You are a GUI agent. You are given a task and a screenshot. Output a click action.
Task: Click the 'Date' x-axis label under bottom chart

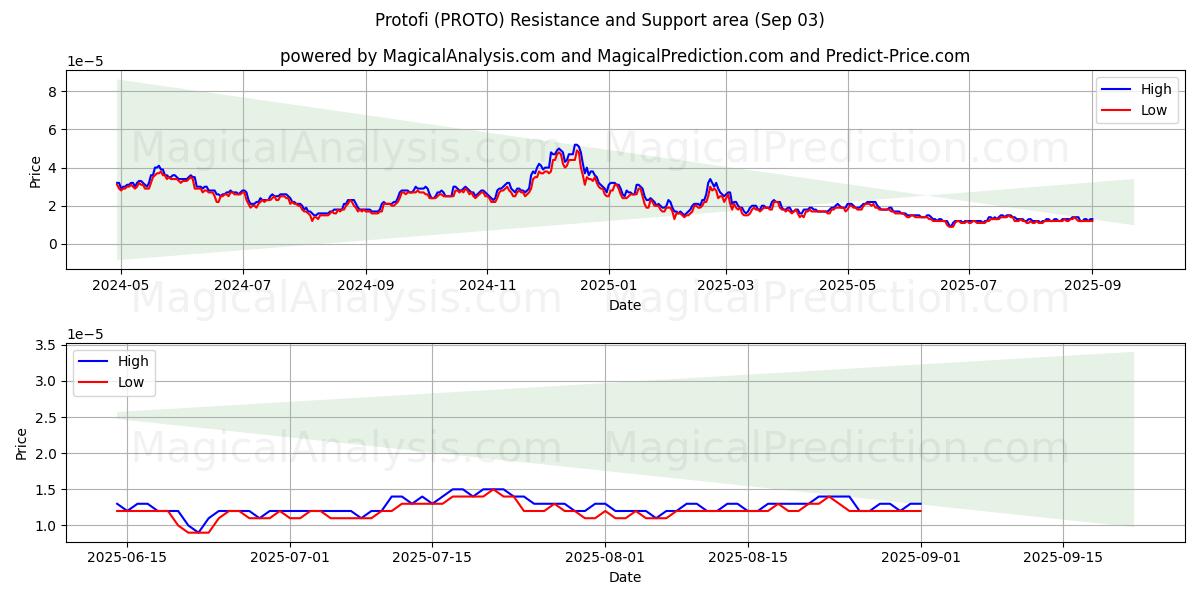point(625,577)
